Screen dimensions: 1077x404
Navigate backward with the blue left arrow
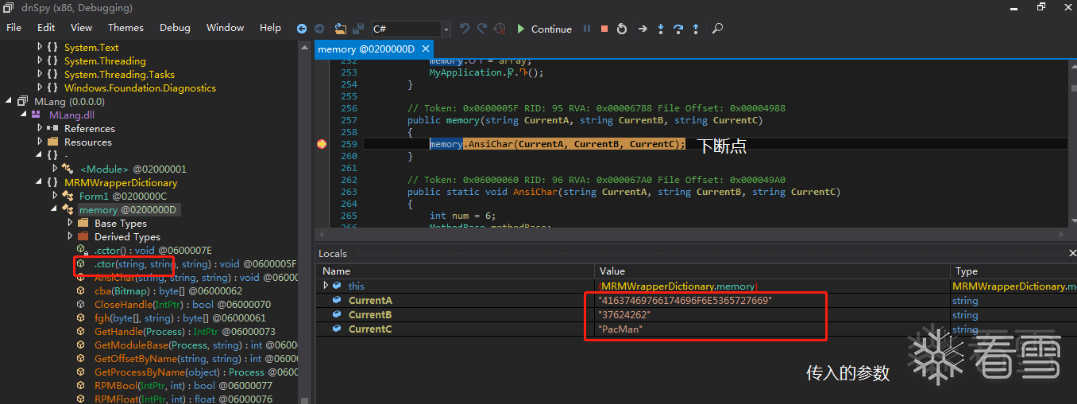tap(302, 29)
